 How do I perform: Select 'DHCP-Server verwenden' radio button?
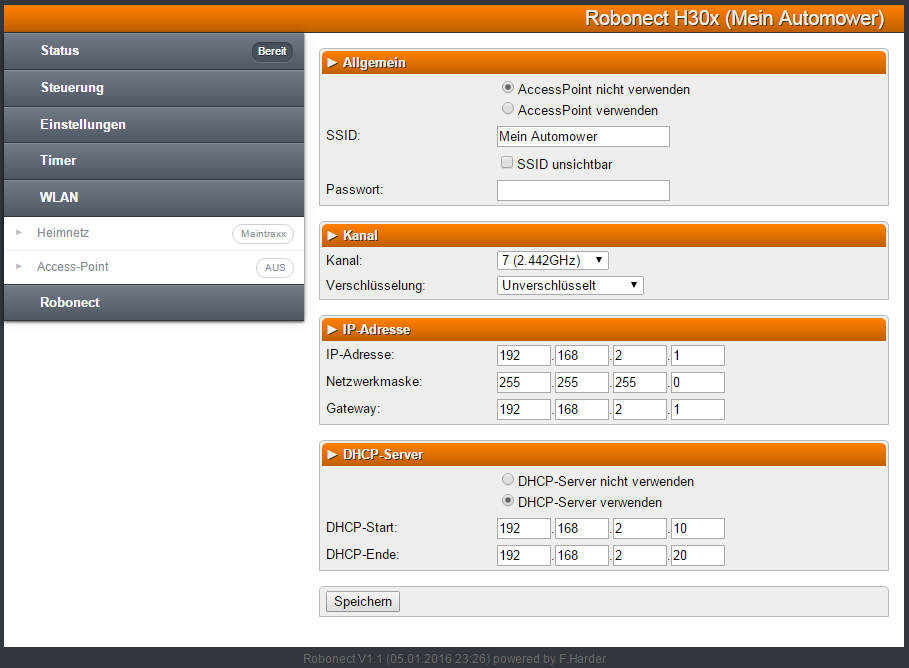pyautogui.click(x=508, y=500)
